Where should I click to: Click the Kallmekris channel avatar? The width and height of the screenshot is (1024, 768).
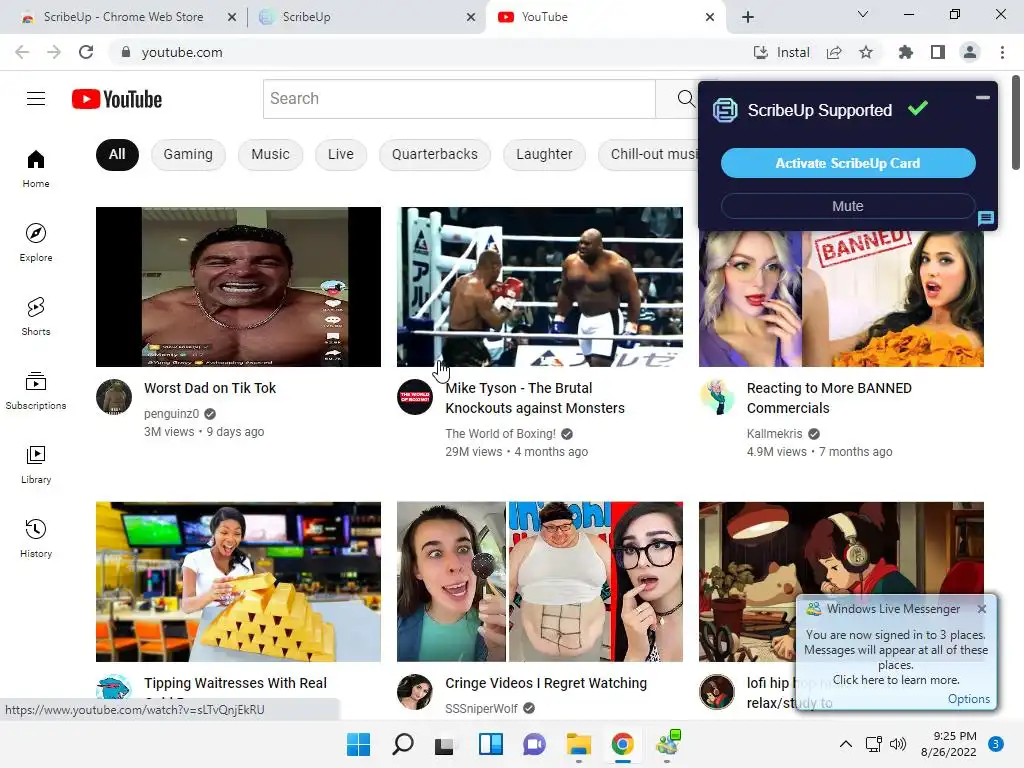(x=717, y=397)
